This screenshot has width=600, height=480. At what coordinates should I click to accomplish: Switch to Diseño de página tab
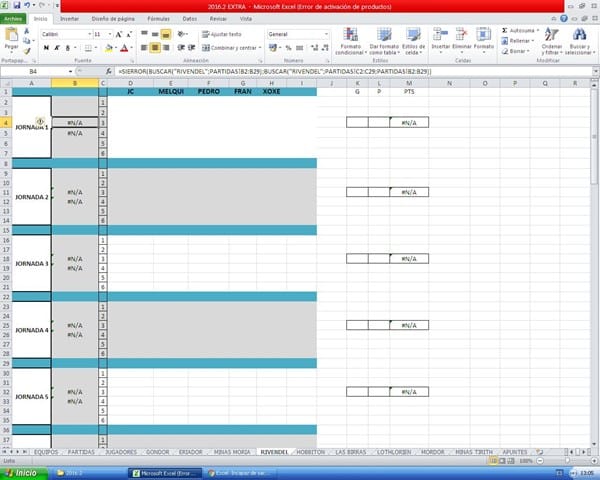click(x=113, y=19)
